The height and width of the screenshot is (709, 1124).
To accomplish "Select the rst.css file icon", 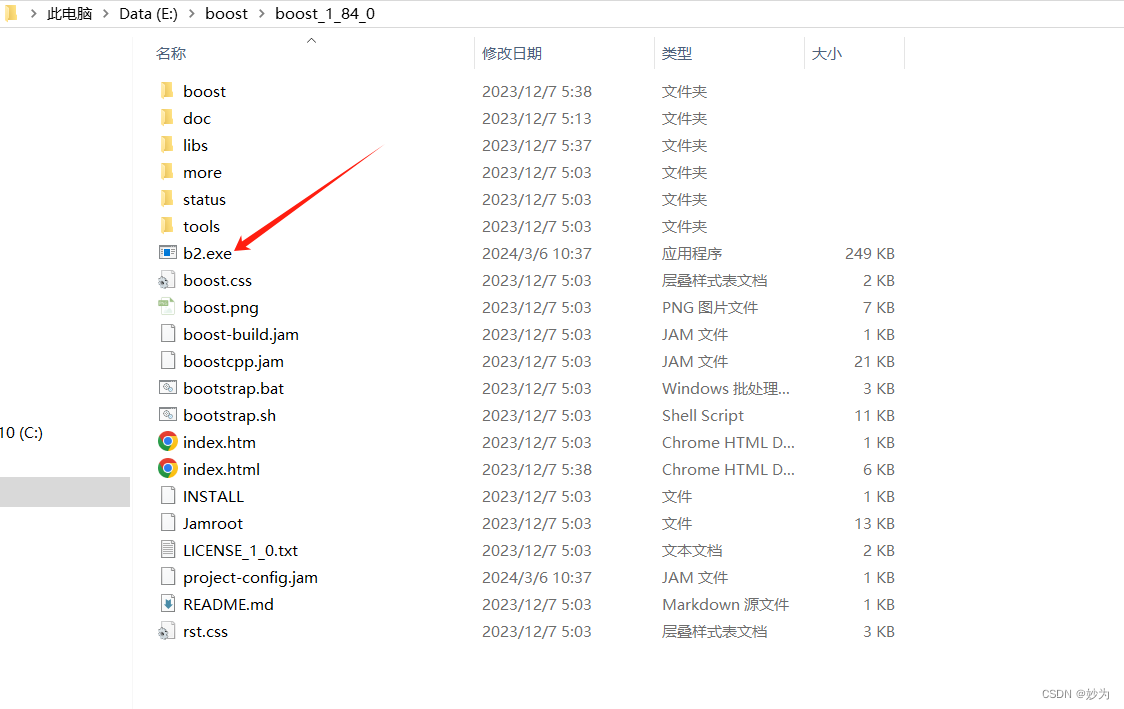I will (x=167, y=632).
